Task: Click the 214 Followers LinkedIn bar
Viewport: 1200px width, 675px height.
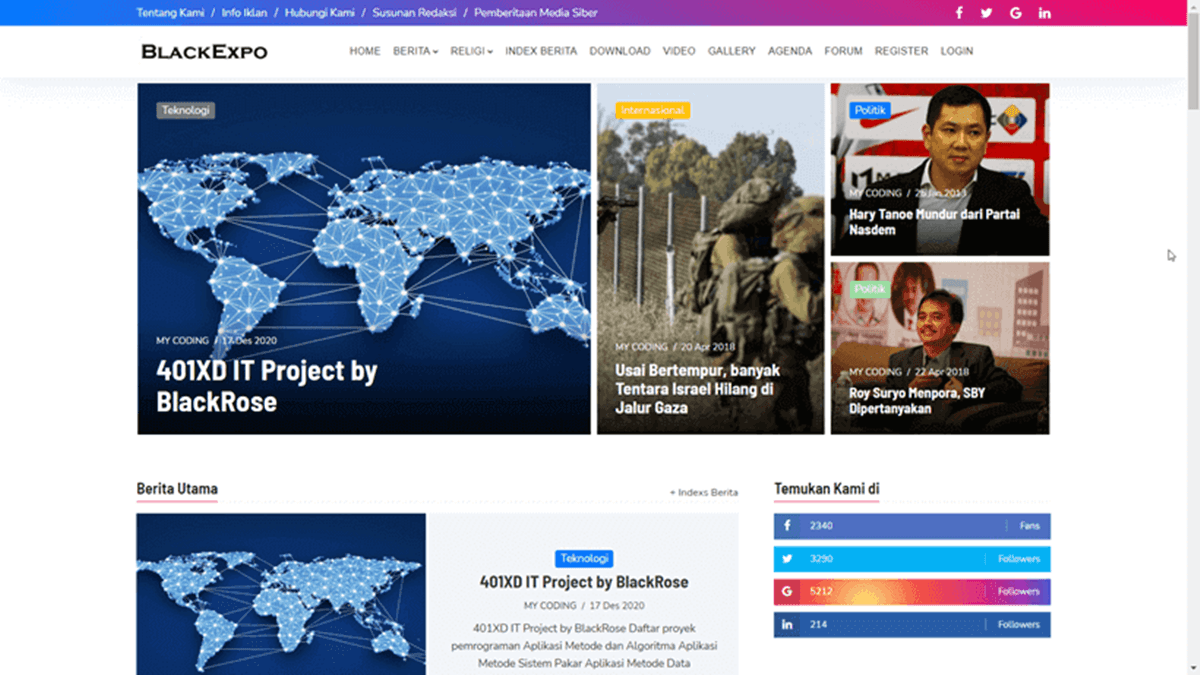Action: (912, 625)
